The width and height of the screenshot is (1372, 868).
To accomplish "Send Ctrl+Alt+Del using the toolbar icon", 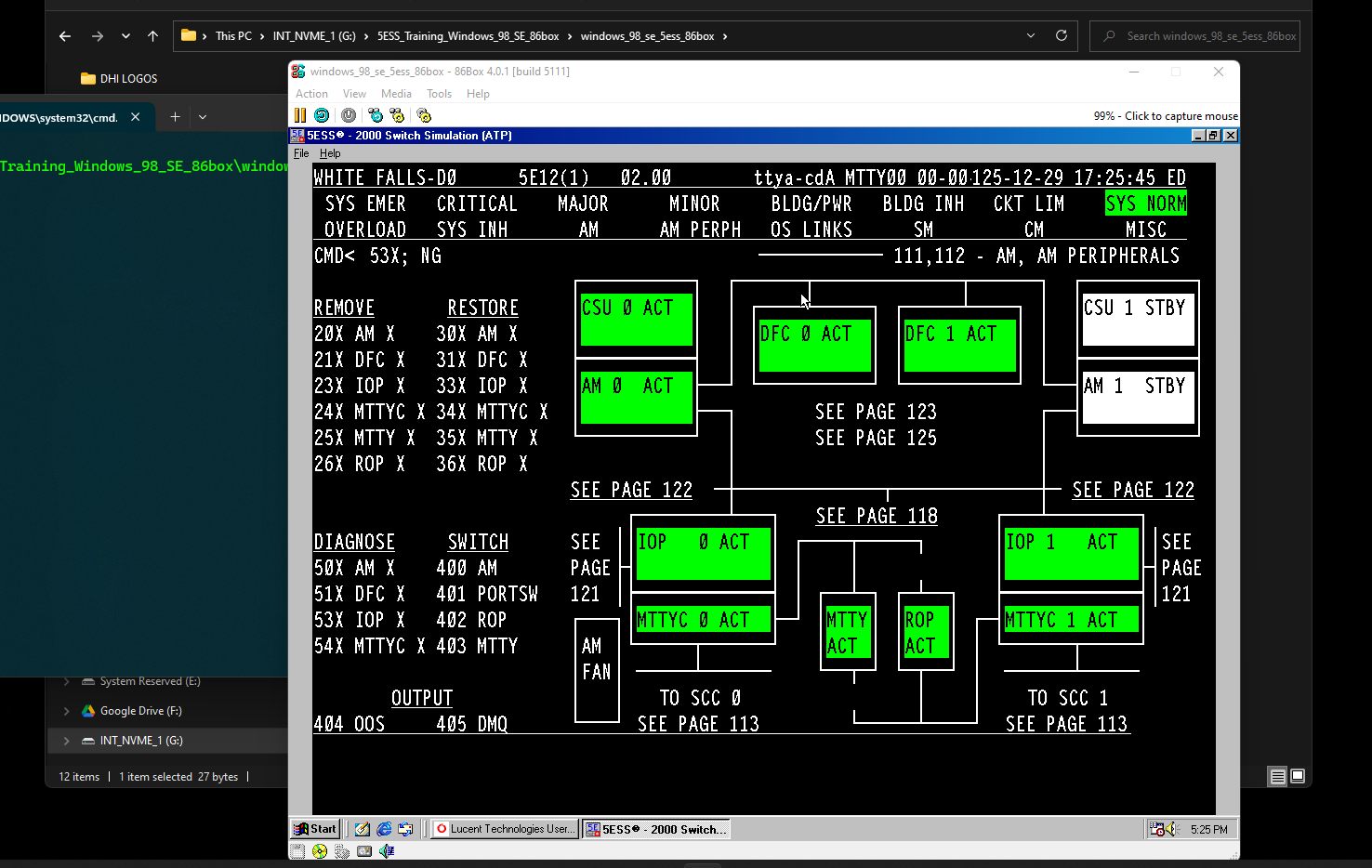I will tap(376, 115).
